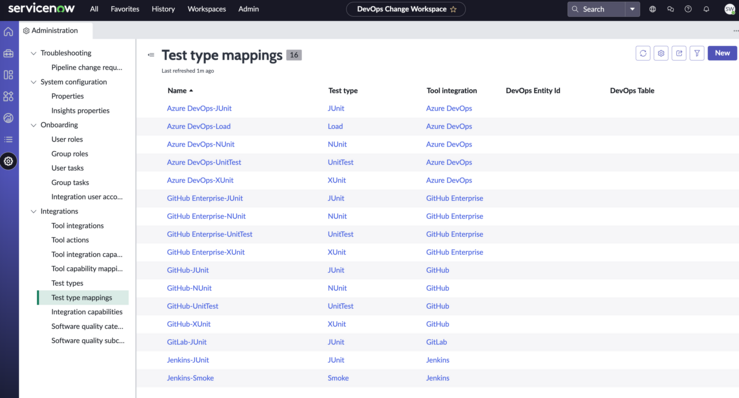Open the Favorites menu
The image size is (739, 398).
pyautogui.click(x=125, y=9)
